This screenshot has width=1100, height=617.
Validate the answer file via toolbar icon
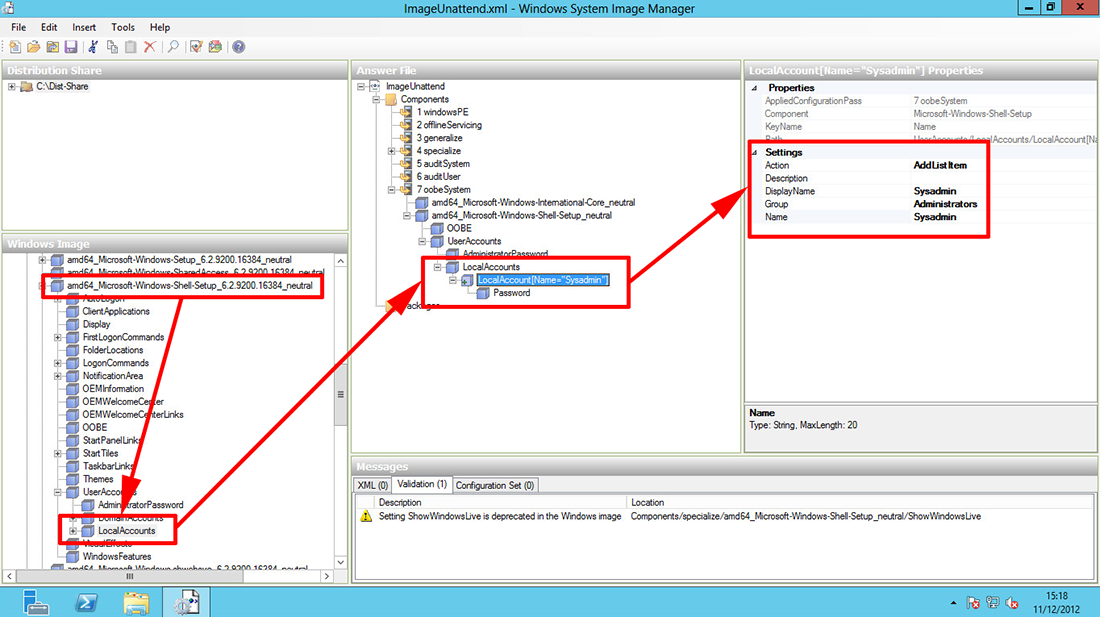[x=196, y=47]
